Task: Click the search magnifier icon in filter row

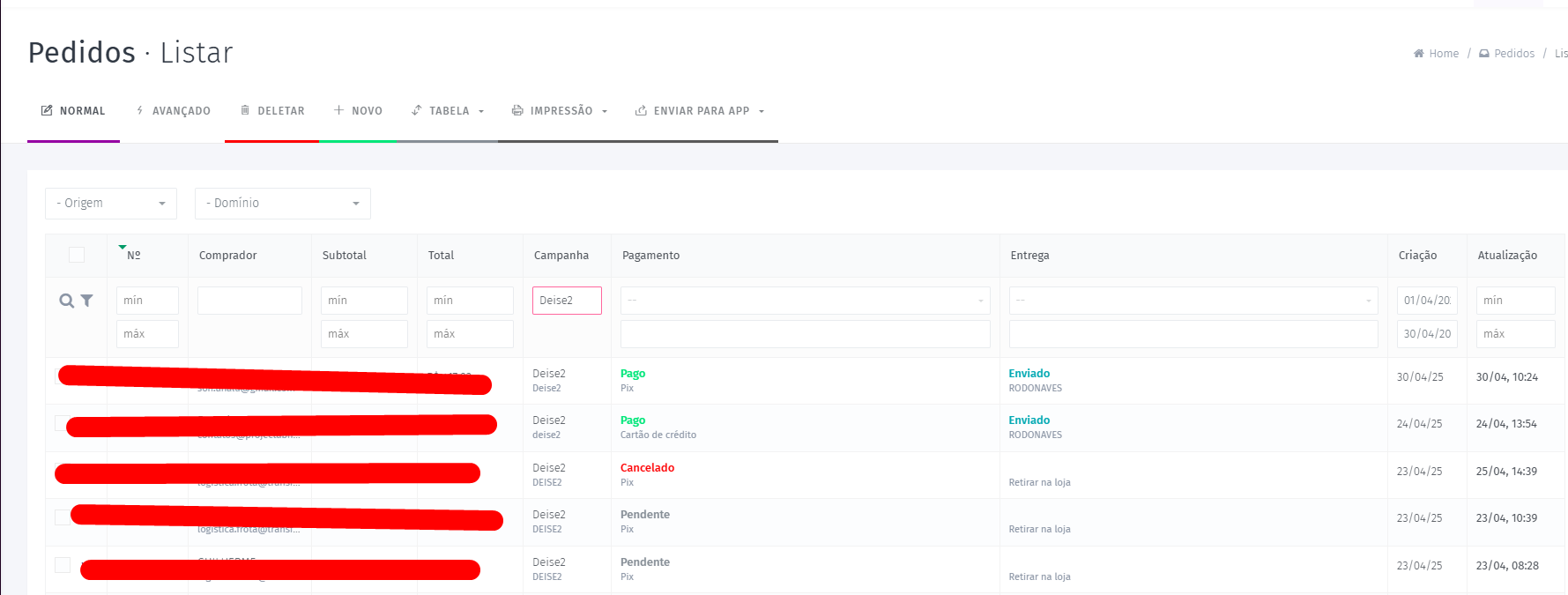Action: pyautogui.click(x=66, y=301)
